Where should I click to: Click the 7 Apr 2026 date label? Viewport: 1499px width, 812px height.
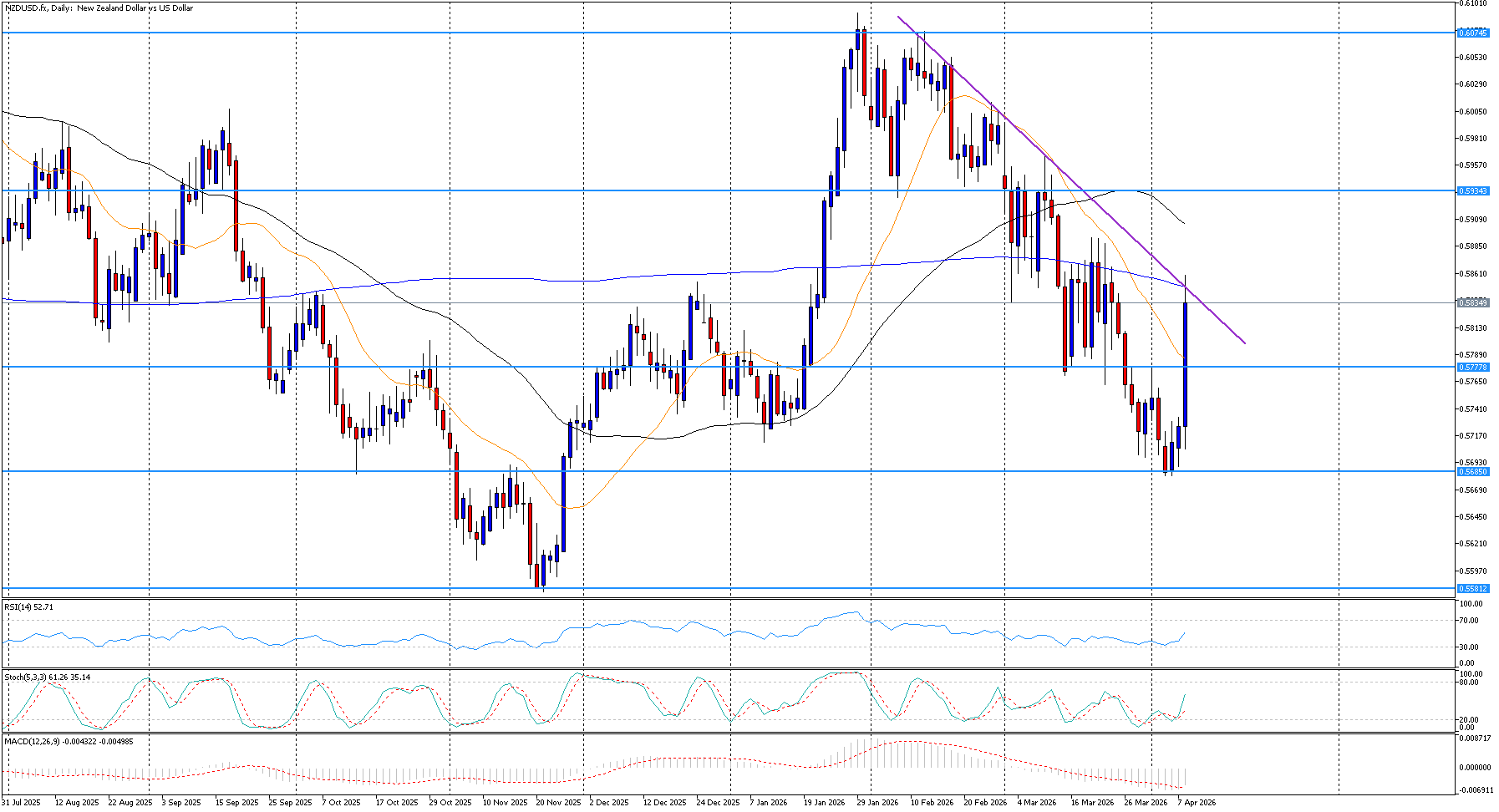click(x=1197, y=803)
